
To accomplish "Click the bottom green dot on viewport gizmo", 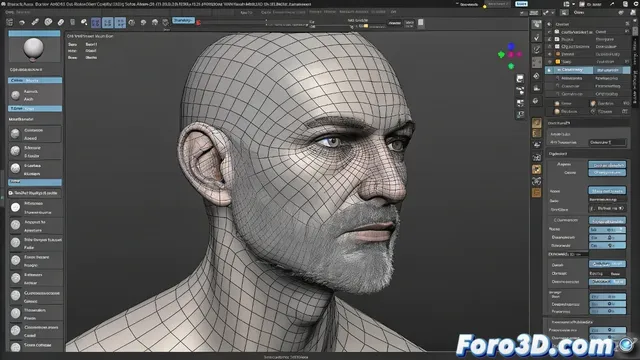I will point(511,66).
